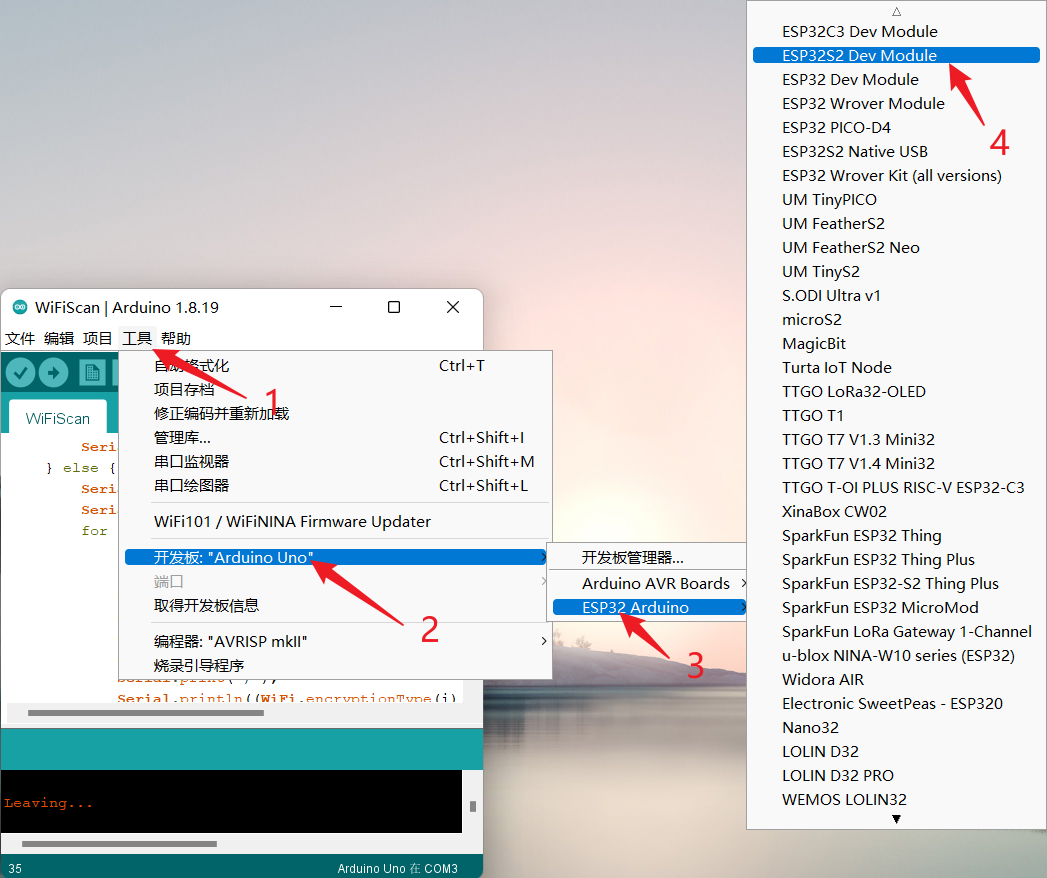Screen dimensions: 1047x878
Task: Open 管理库... library manager
Action: tap(336, 438)
